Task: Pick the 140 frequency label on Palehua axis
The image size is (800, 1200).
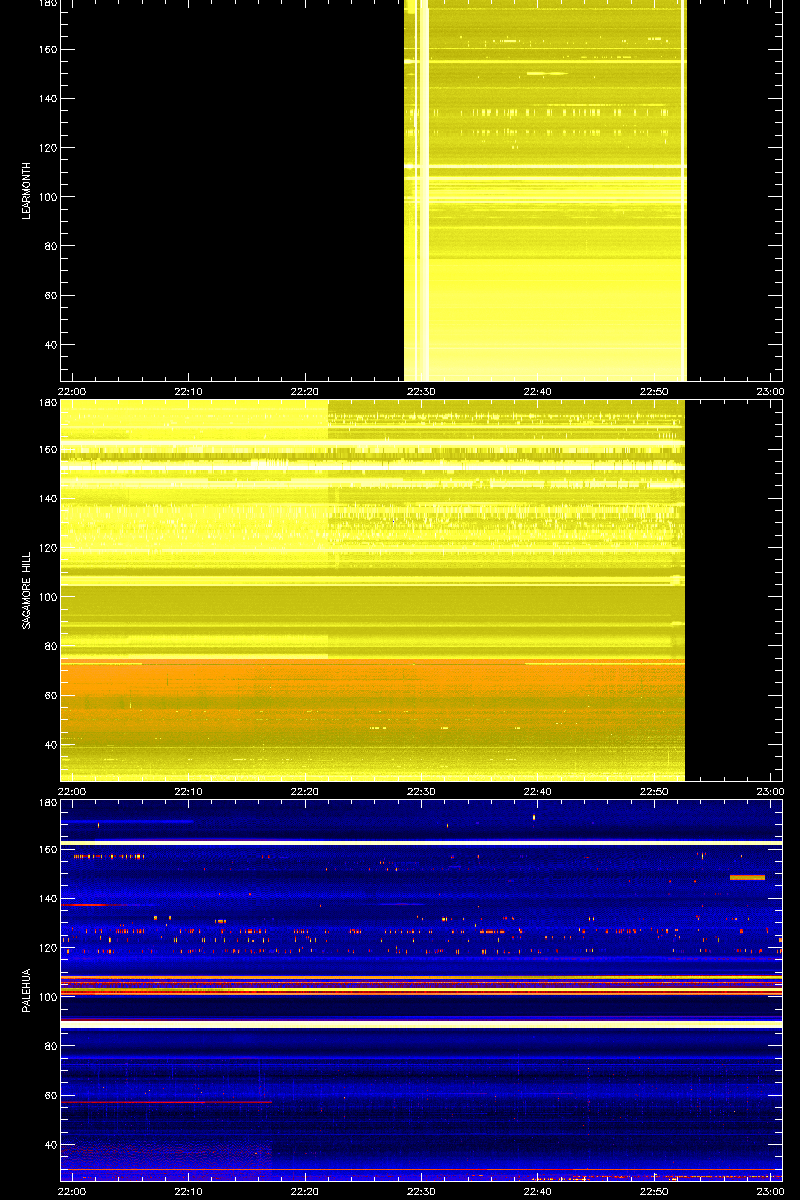Action: click(47, 899)
